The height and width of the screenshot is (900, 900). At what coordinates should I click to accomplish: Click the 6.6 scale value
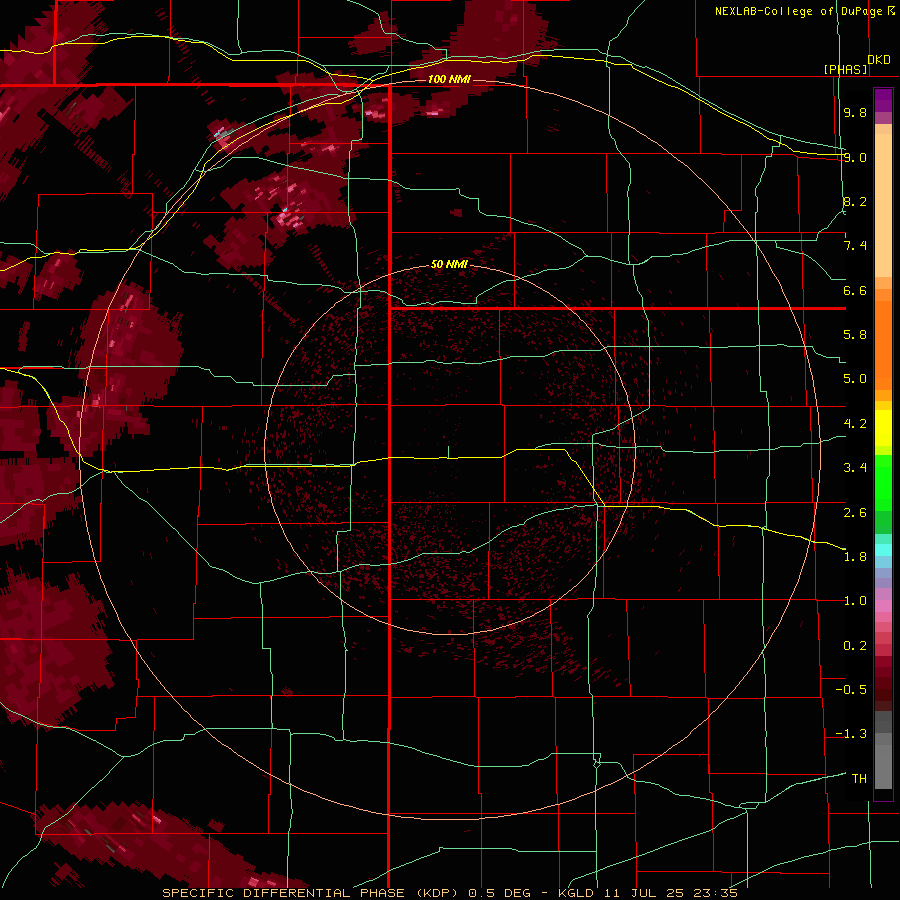855,290
